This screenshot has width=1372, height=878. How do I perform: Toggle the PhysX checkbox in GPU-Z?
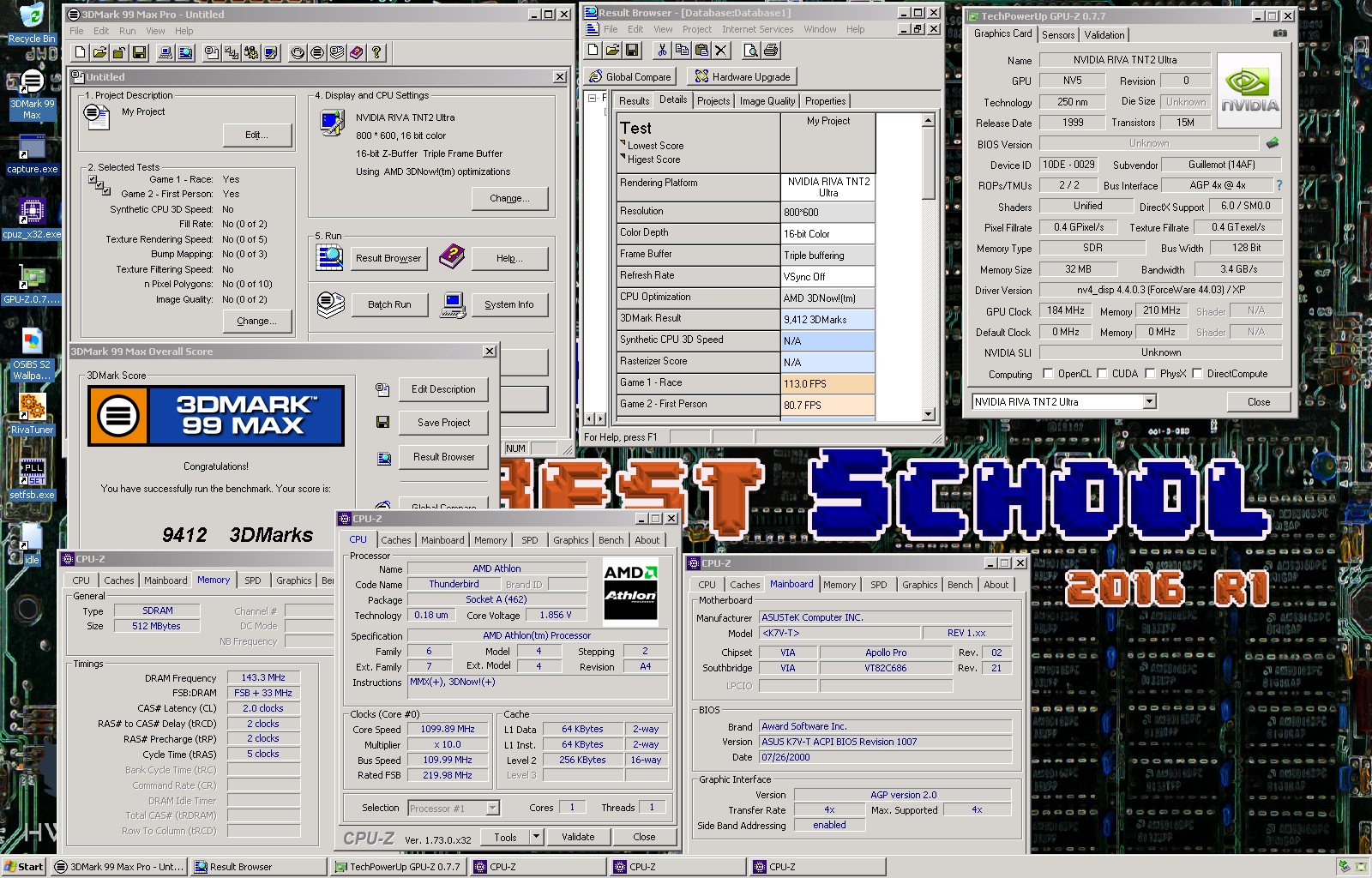1149,374
